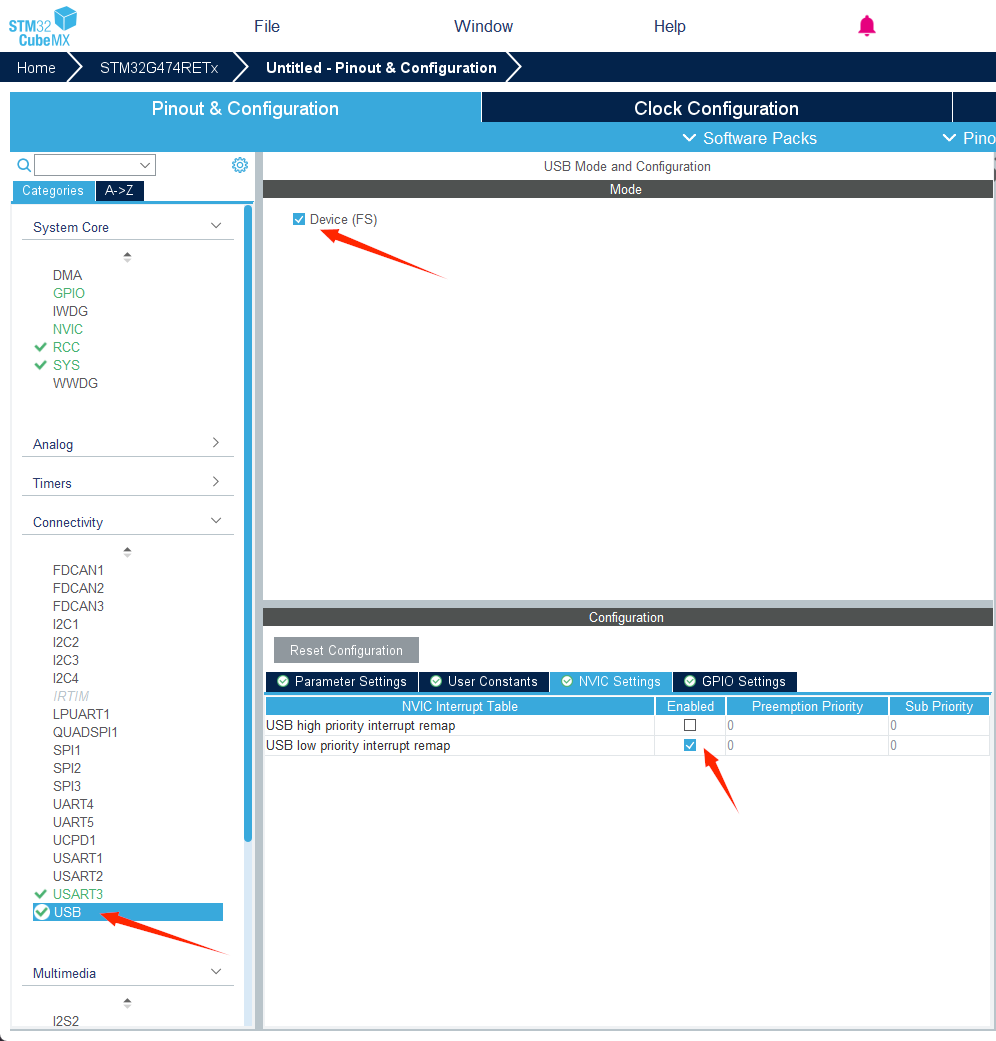
Task: Disable USB low priority interrupt remap
Action: pos(690,745)
